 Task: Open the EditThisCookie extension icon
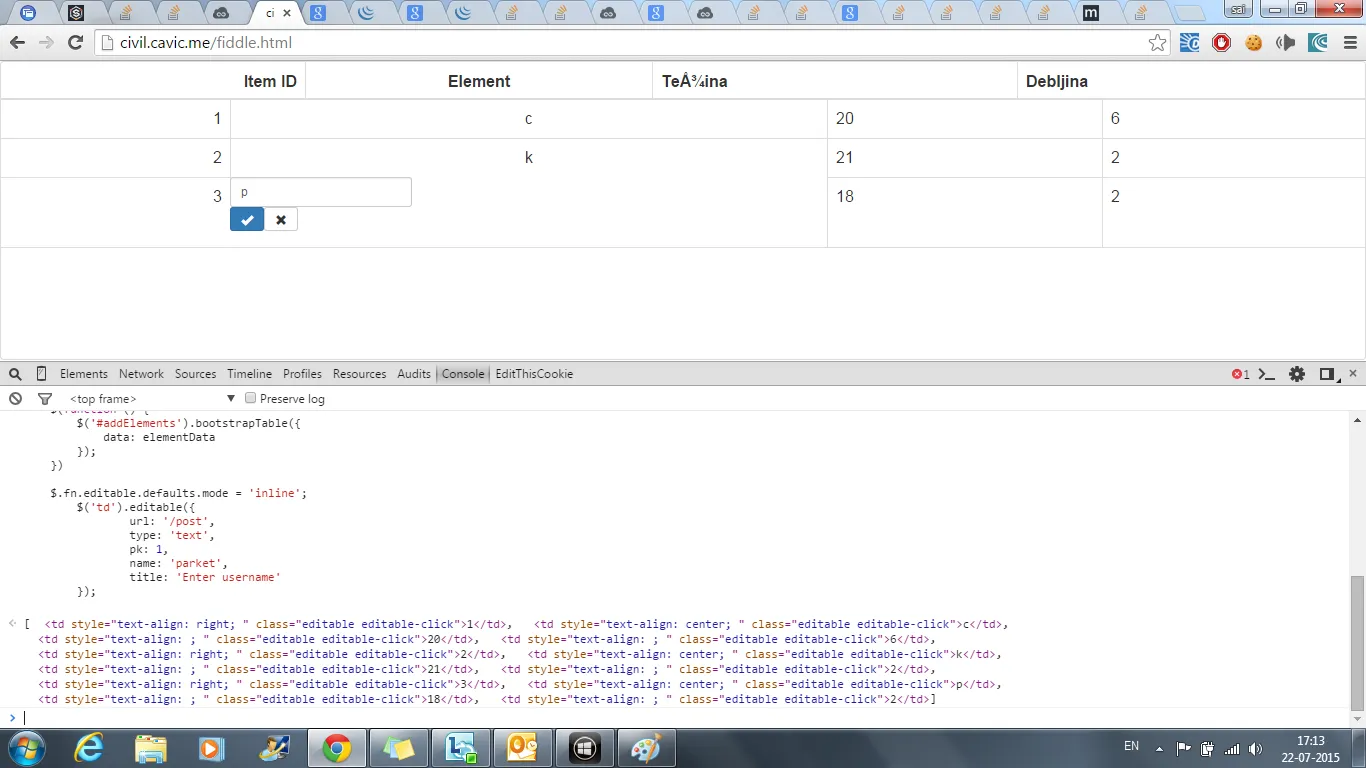(1253, 43)
